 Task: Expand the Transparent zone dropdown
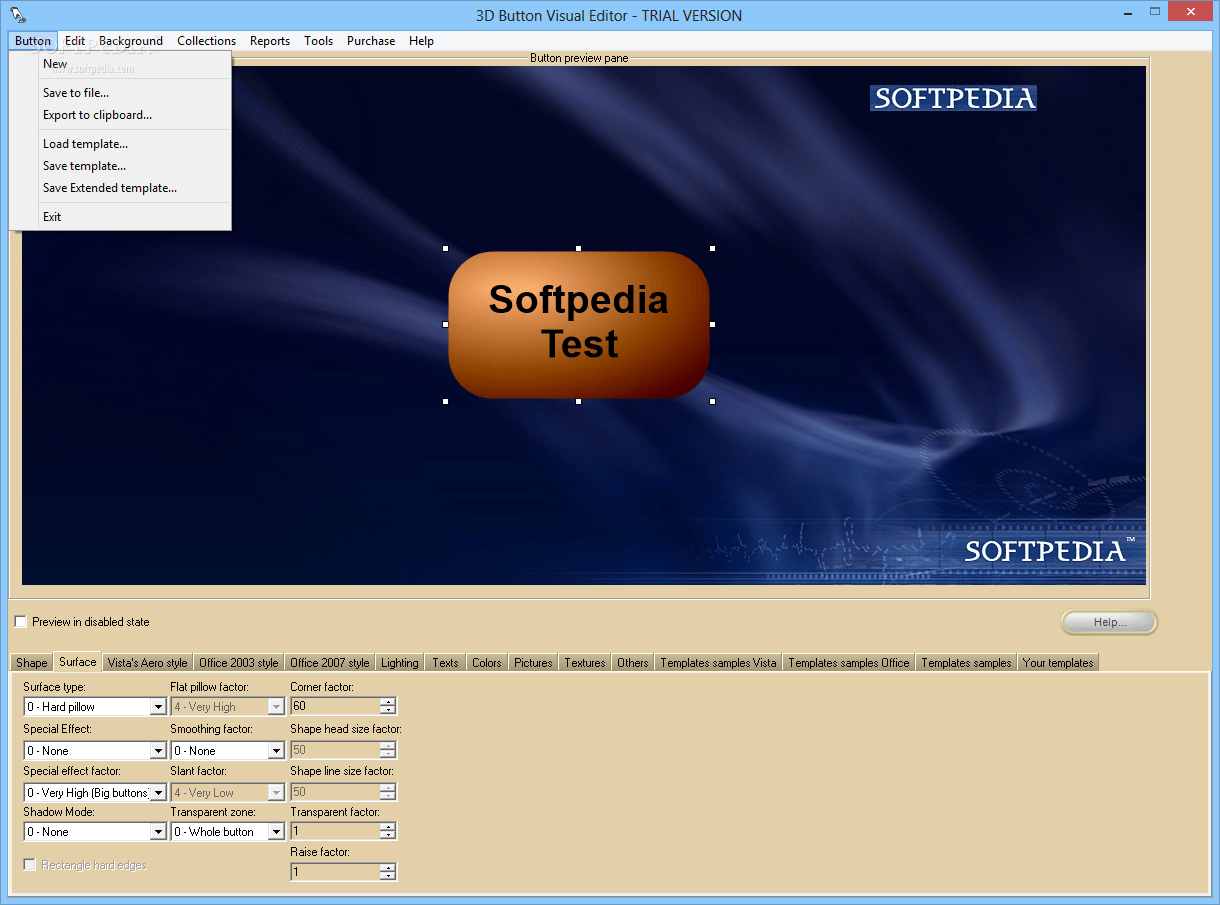click(276, 832)
